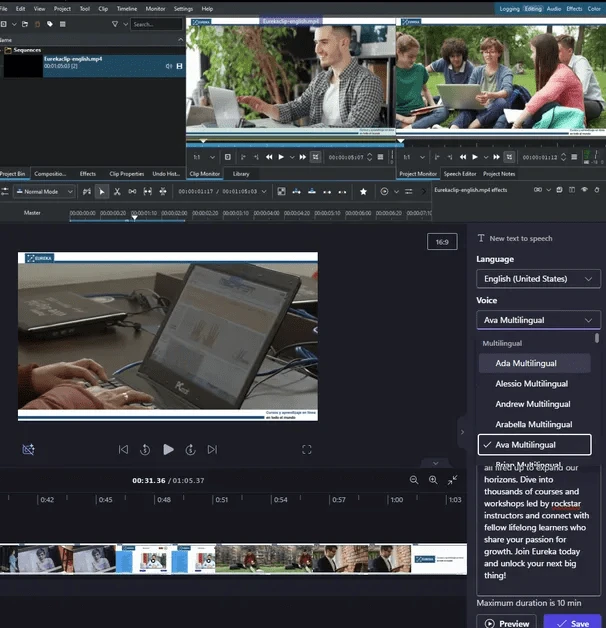The height and width of the screenshot is (628, 606).
Task: Skip to start in Clipchamp player
Action: [x=123, y=449]
